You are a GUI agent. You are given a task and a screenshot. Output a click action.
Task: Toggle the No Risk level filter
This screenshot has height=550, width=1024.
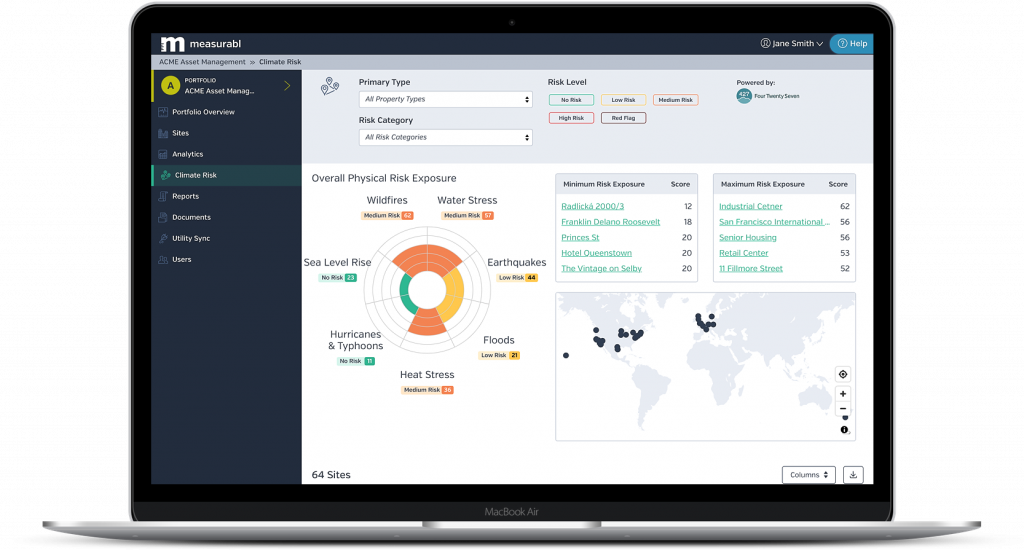(571, 100)
